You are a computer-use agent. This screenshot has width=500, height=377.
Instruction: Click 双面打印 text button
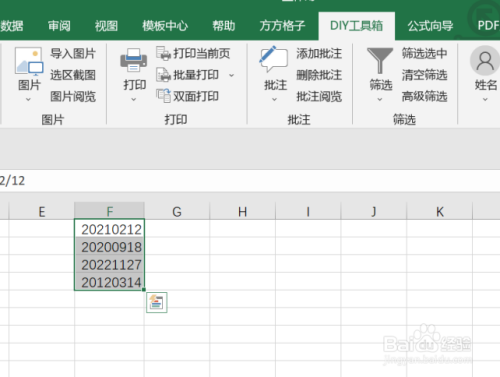196,96
